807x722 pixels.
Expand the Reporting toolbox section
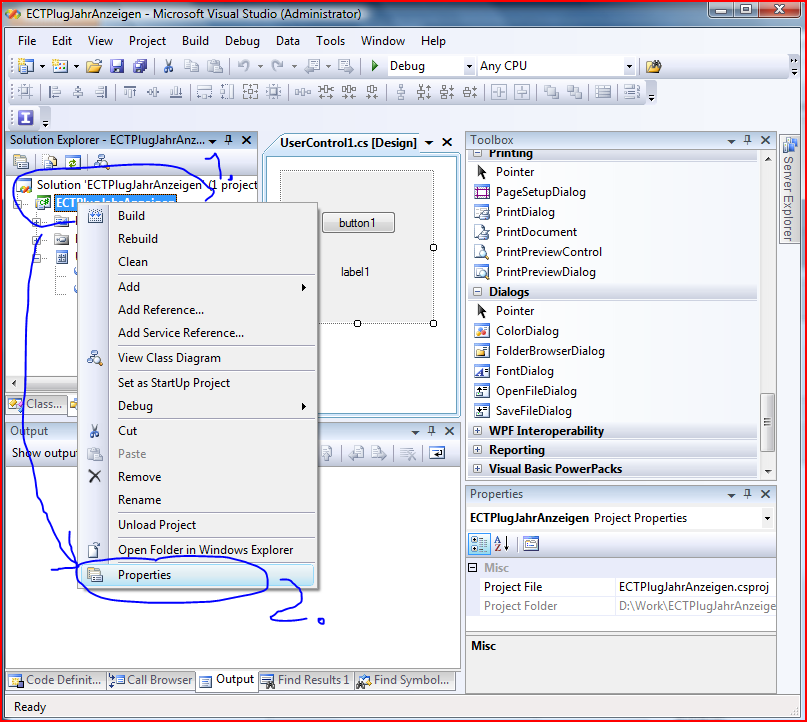(478, 450)
